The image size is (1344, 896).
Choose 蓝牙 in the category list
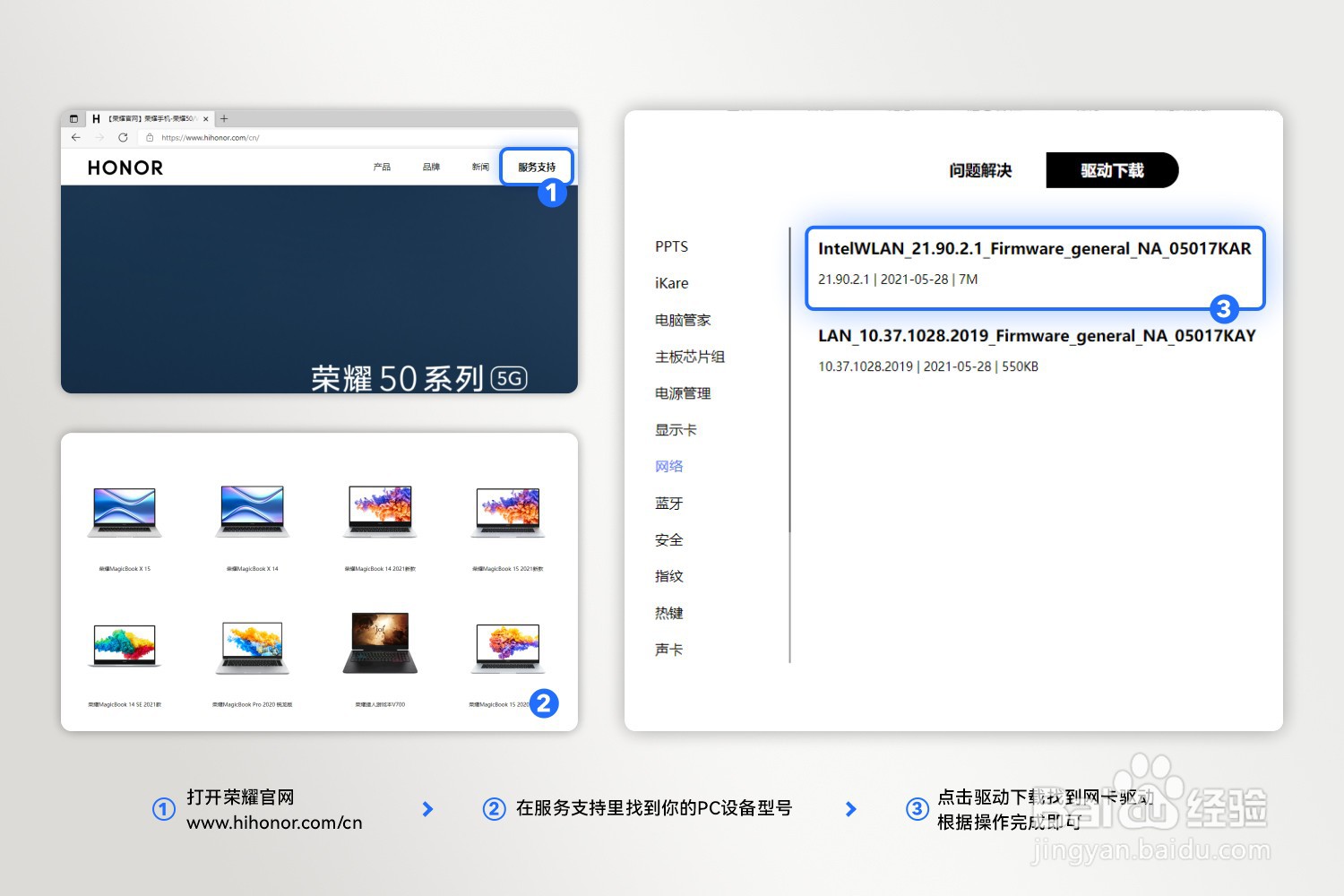[668, 504]
